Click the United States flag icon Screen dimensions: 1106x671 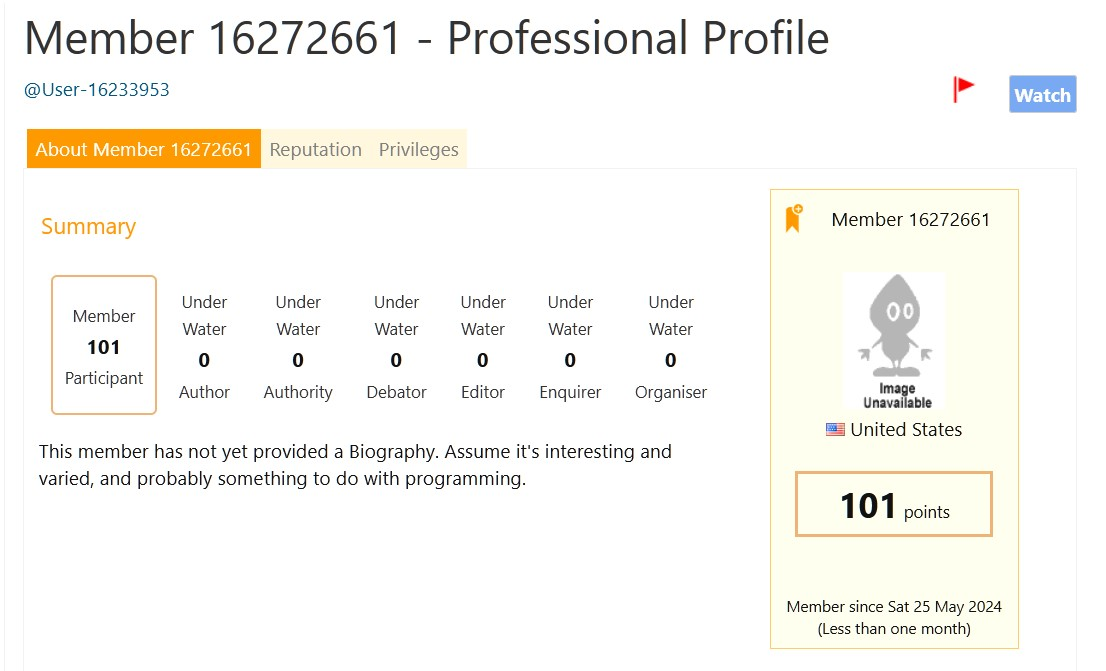(x=835, y=430)
